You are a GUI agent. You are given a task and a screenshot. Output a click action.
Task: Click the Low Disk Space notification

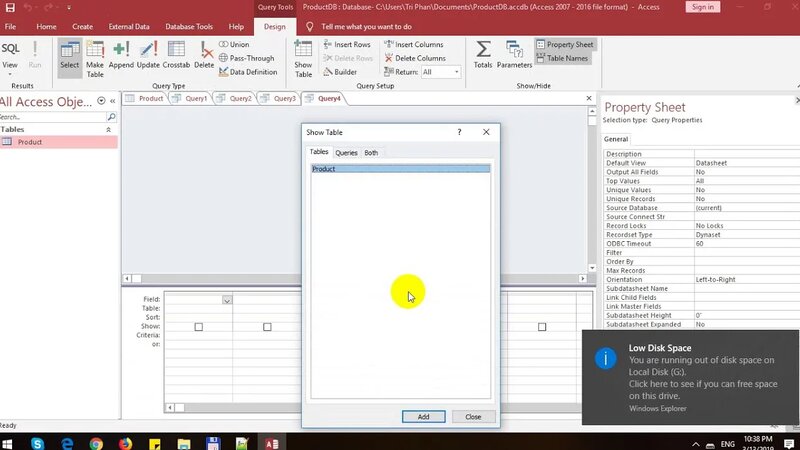tap(691, 377)
